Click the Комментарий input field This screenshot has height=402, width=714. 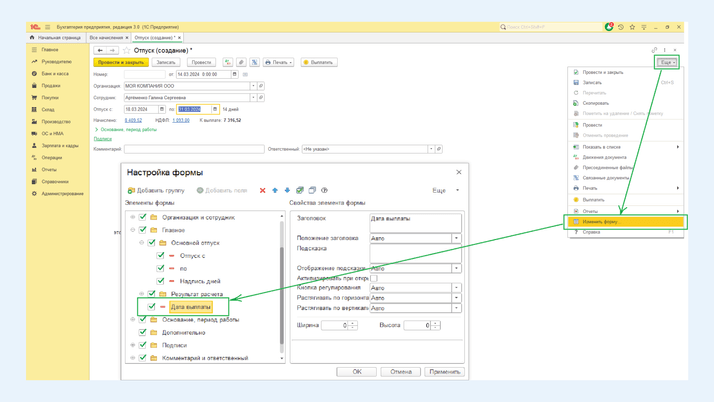194,149
